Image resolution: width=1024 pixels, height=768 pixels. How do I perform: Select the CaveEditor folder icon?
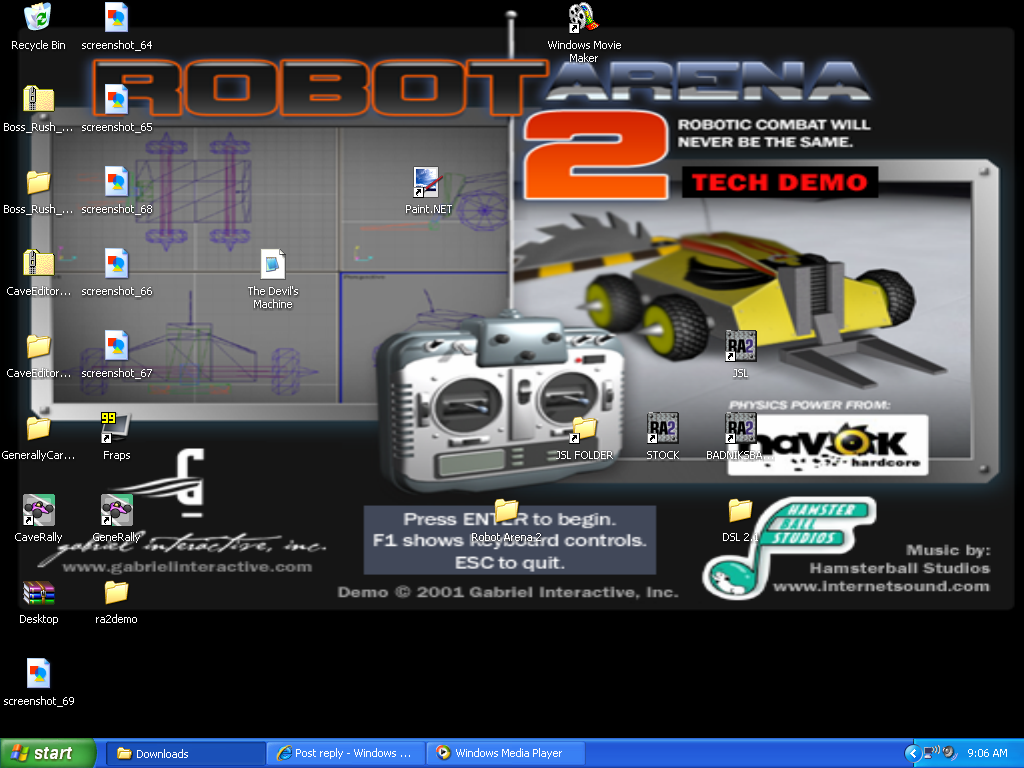tap(38, 345)
